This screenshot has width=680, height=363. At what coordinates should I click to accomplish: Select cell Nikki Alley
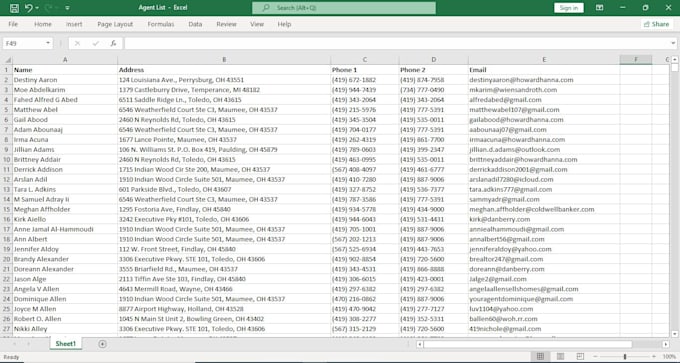65,329
